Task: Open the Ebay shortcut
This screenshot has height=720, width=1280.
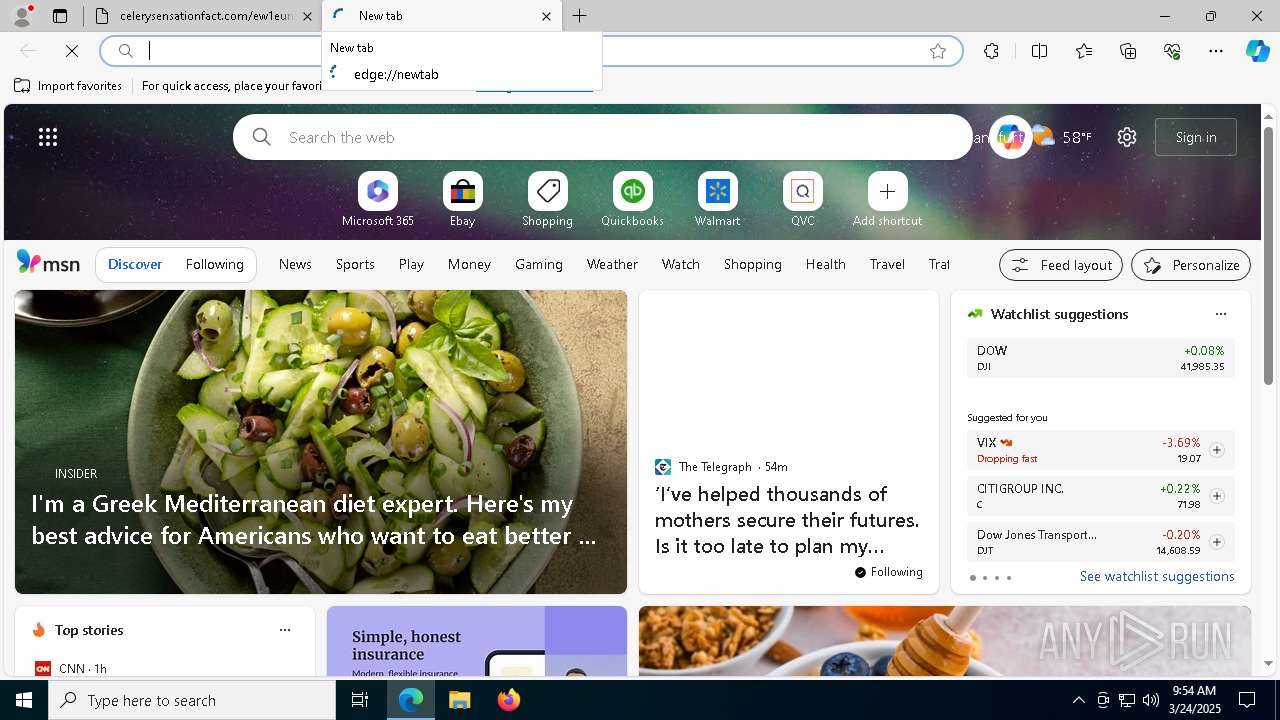Action: click(463, 199)
